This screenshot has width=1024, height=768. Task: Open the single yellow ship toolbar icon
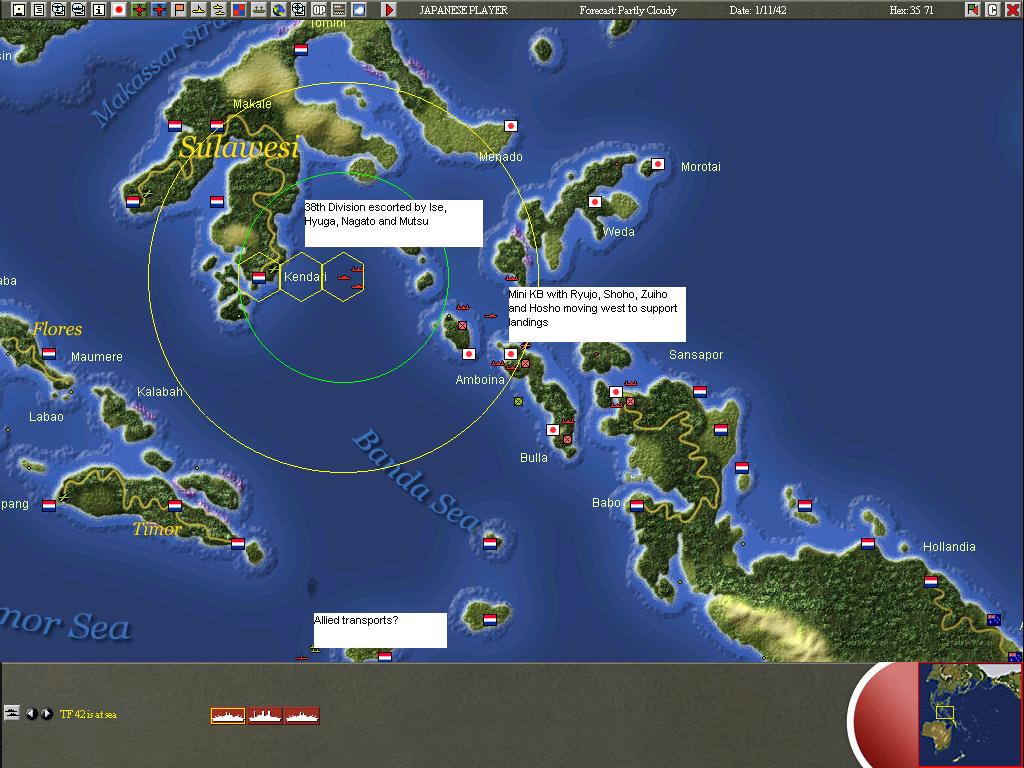click(199, 9)
